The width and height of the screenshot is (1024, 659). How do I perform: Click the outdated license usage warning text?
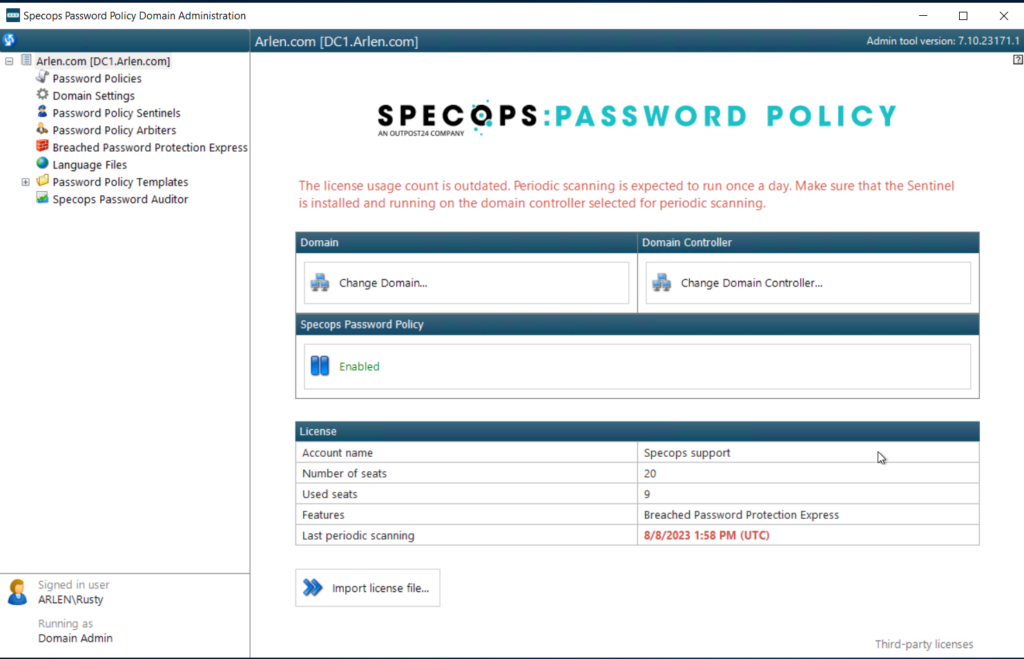(626, 194)
